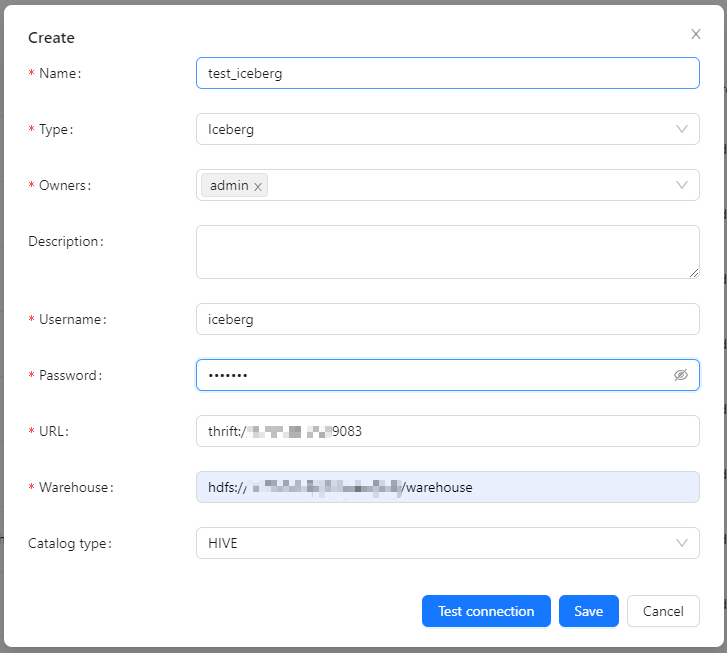
Task: Focus the Name field containing test_iceberg
Action: (447, 73)
